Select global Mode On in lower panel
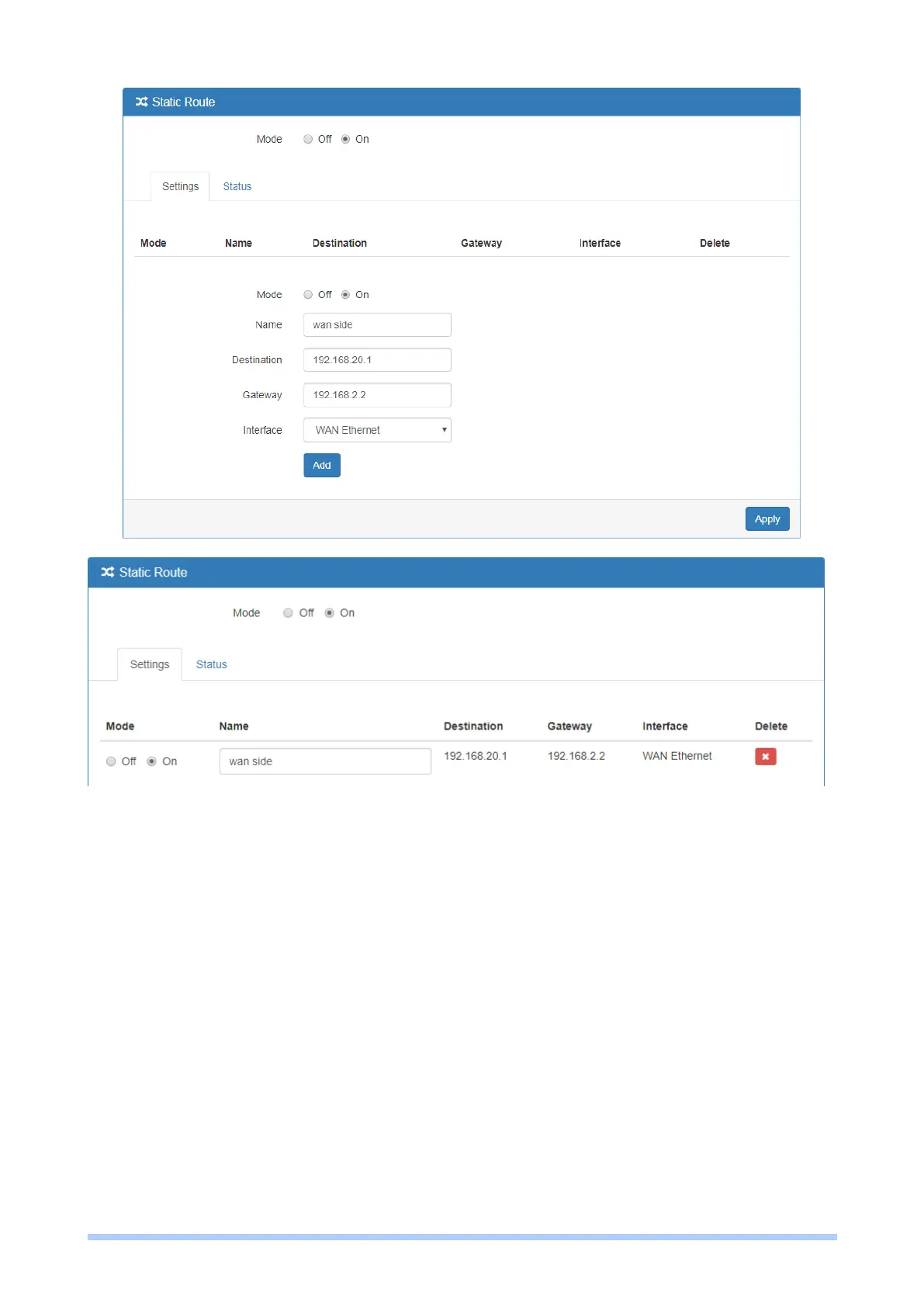 (x=329, y=612)
